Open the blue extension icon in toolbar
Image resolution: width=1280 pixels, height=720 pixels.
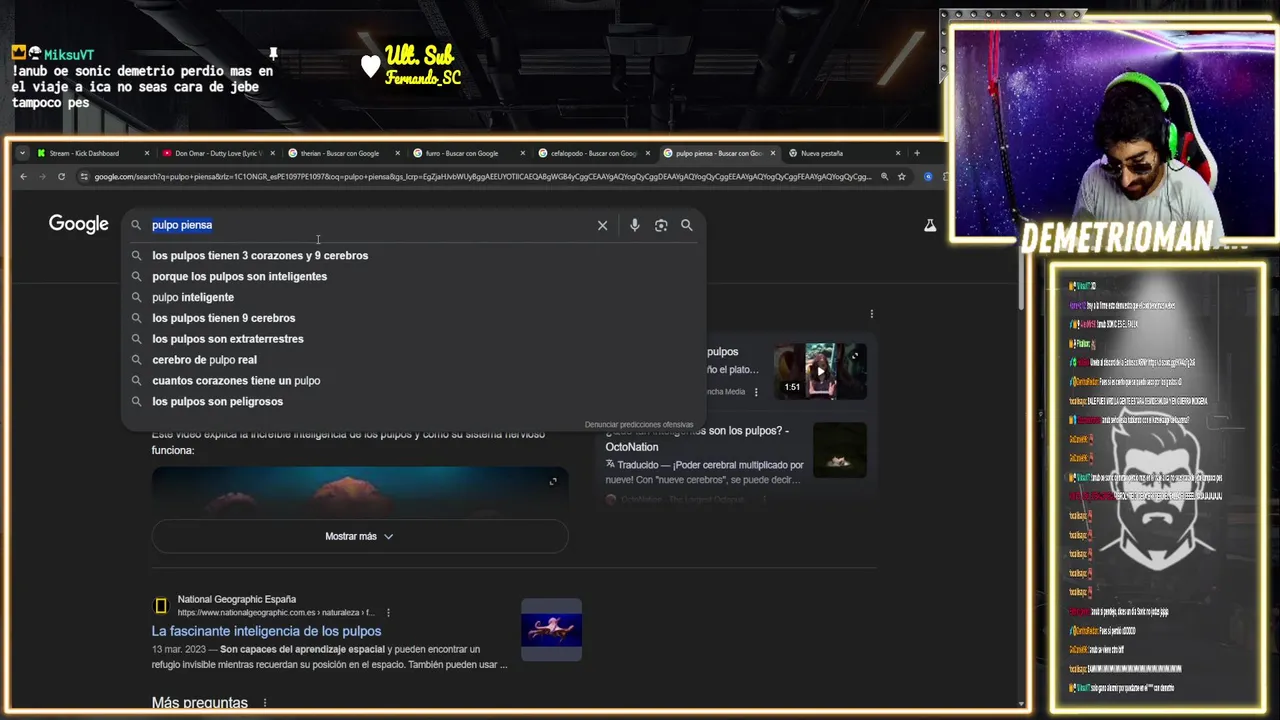[x=928, y=177]
